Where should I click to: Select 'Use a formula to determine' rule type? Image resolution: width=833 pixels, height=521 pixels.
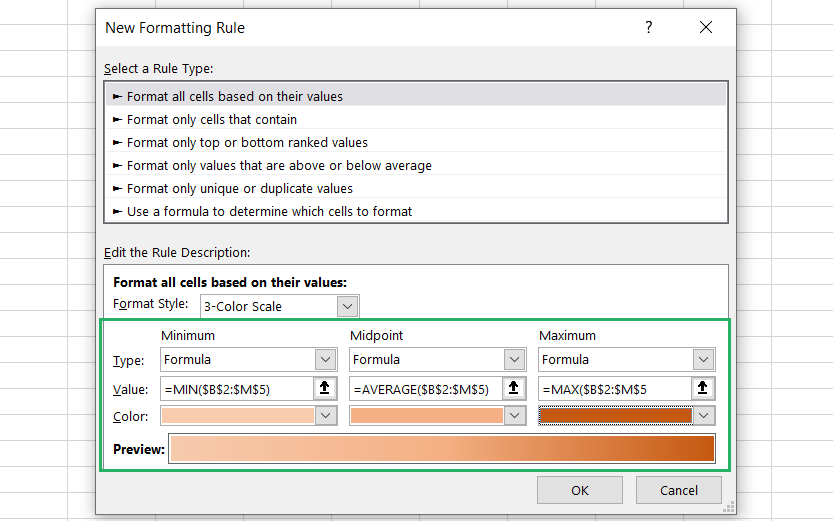point(269,212)
